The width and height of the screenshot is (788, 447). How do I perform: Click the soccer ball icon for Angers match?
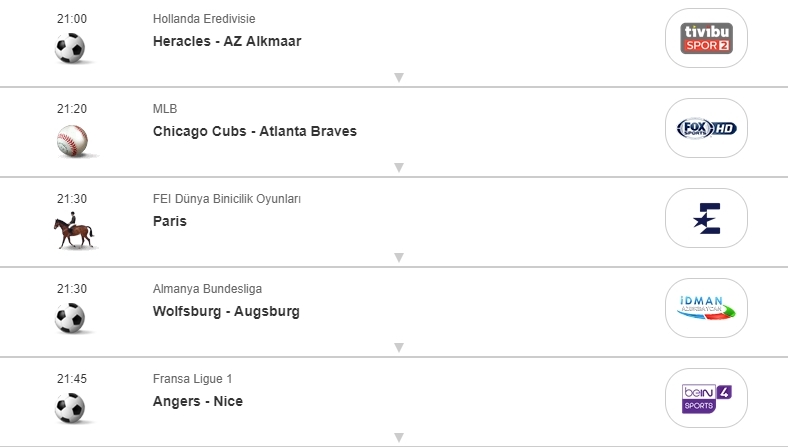tap(71, 408)
